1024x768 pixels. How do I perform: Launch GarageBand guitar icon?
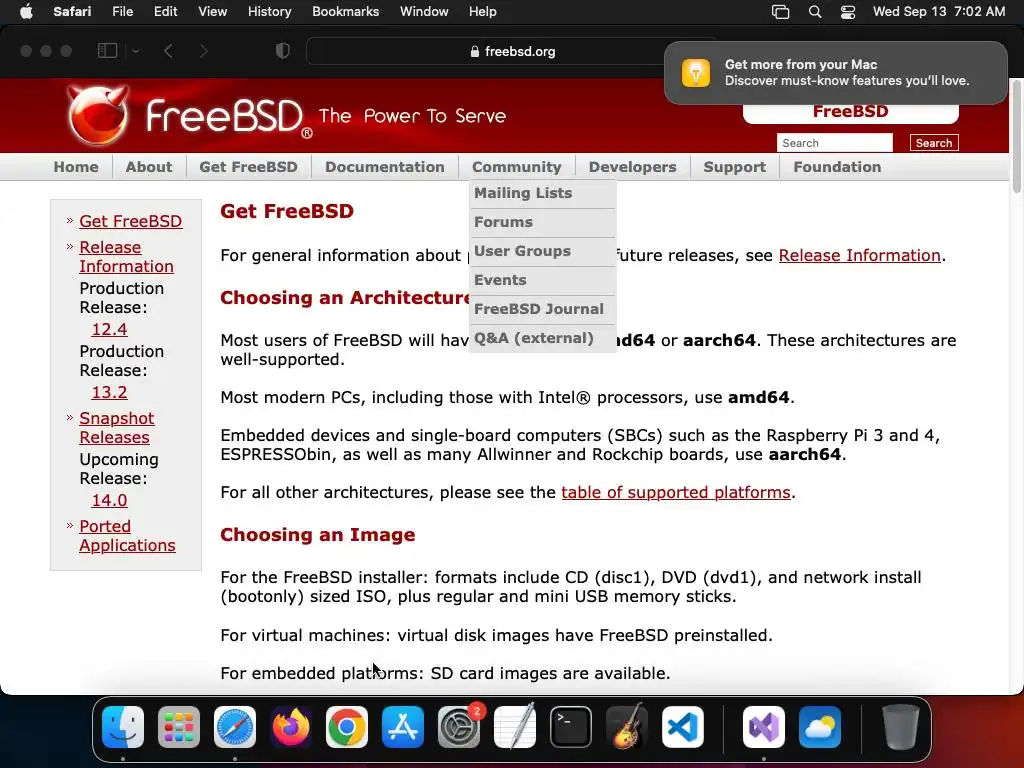[627, 727]
